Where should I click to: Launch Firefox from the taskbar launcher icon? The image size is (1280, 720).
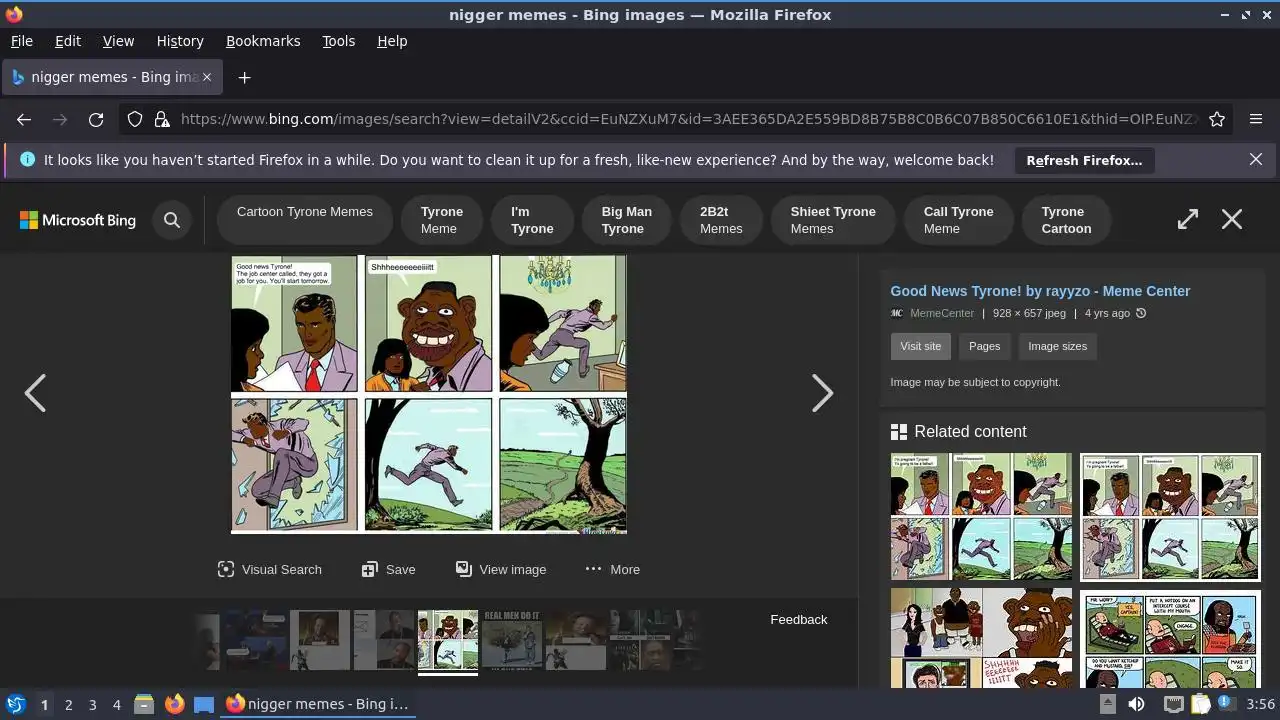point(174,704)
